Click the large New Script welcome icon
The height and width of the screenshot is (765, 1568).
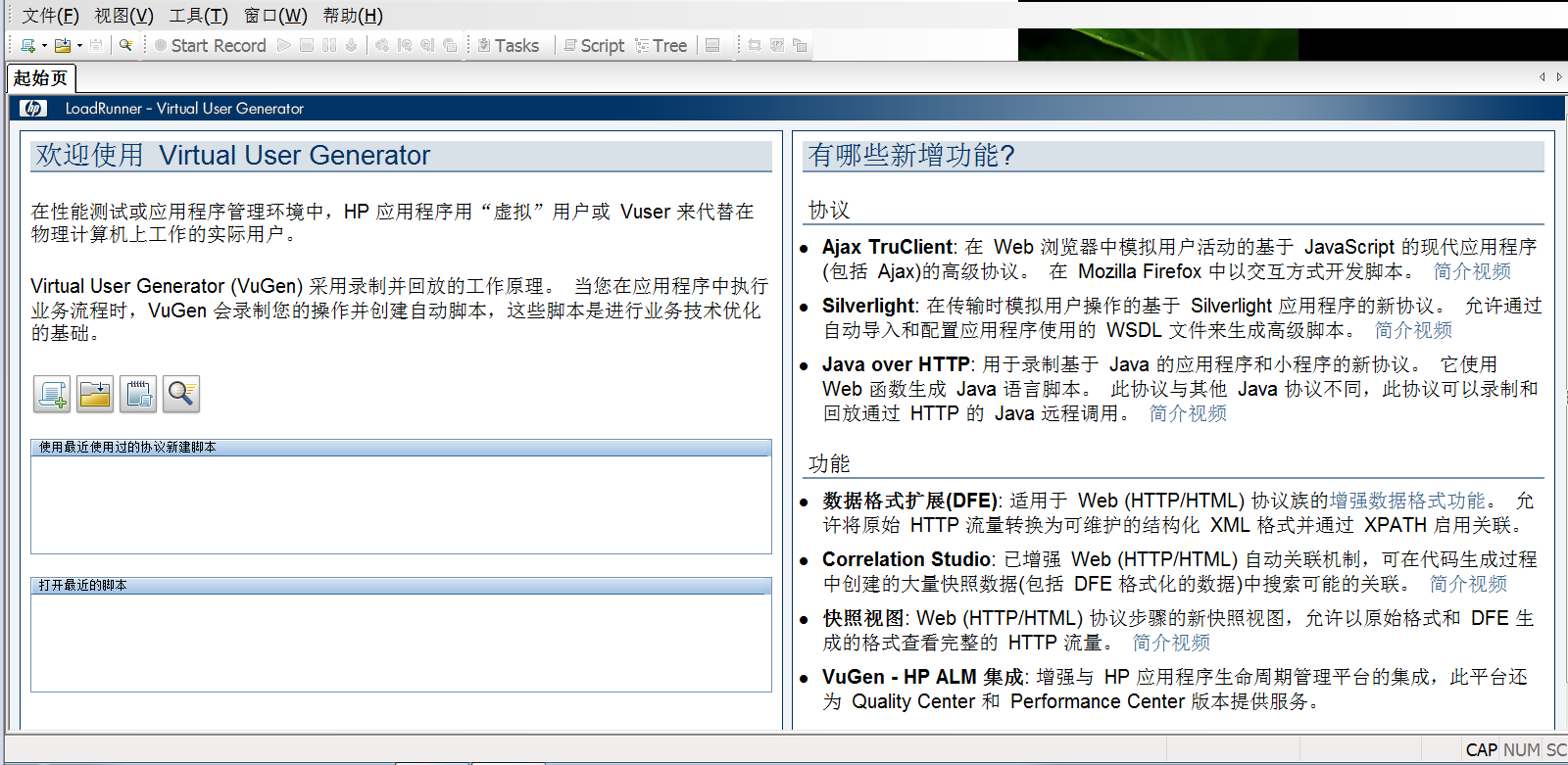coord(52,394)
